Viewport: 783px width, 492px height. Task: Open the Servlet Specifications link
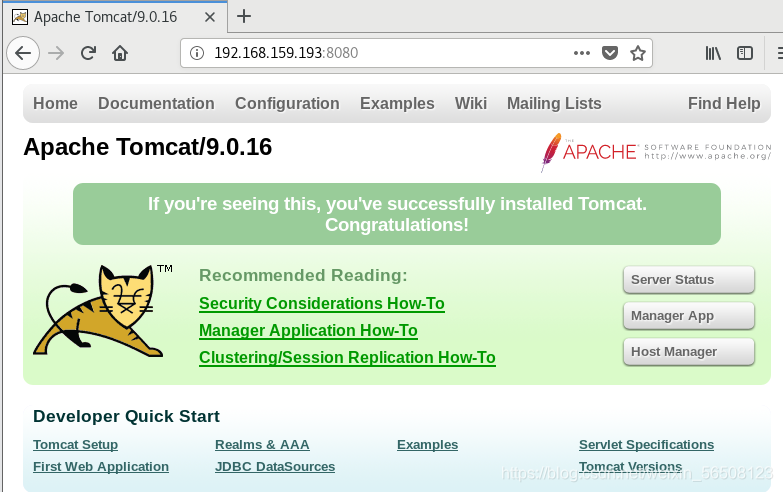(646, 445)
